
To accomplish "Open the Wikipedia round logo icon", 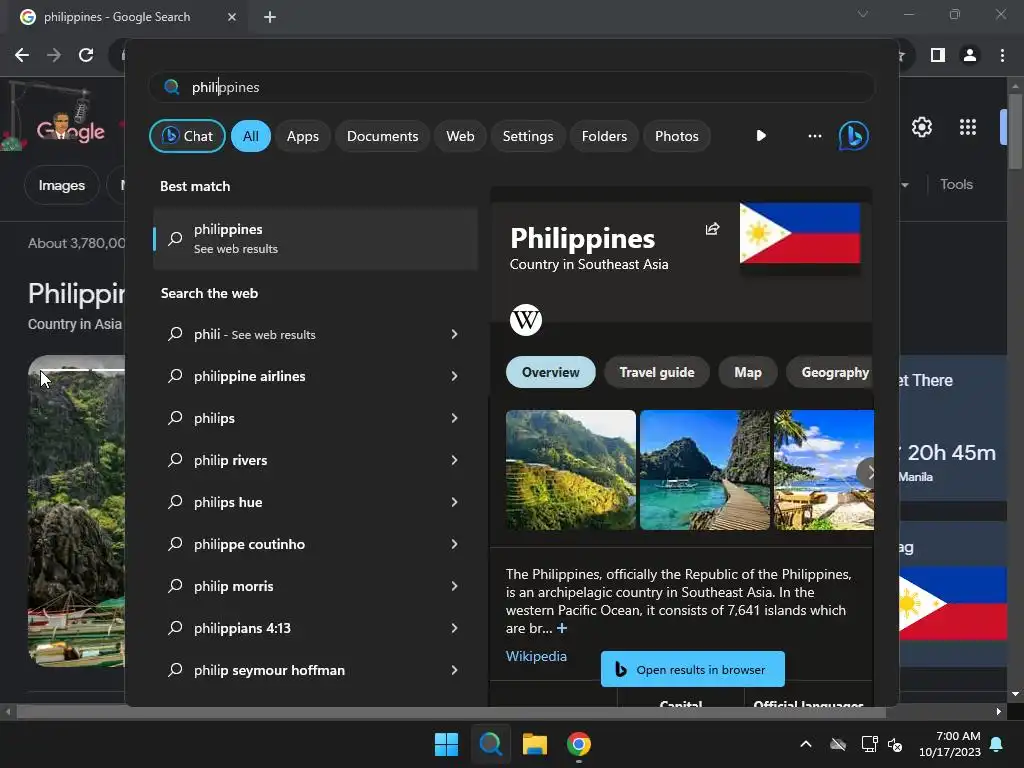I will tap(526, 319).
